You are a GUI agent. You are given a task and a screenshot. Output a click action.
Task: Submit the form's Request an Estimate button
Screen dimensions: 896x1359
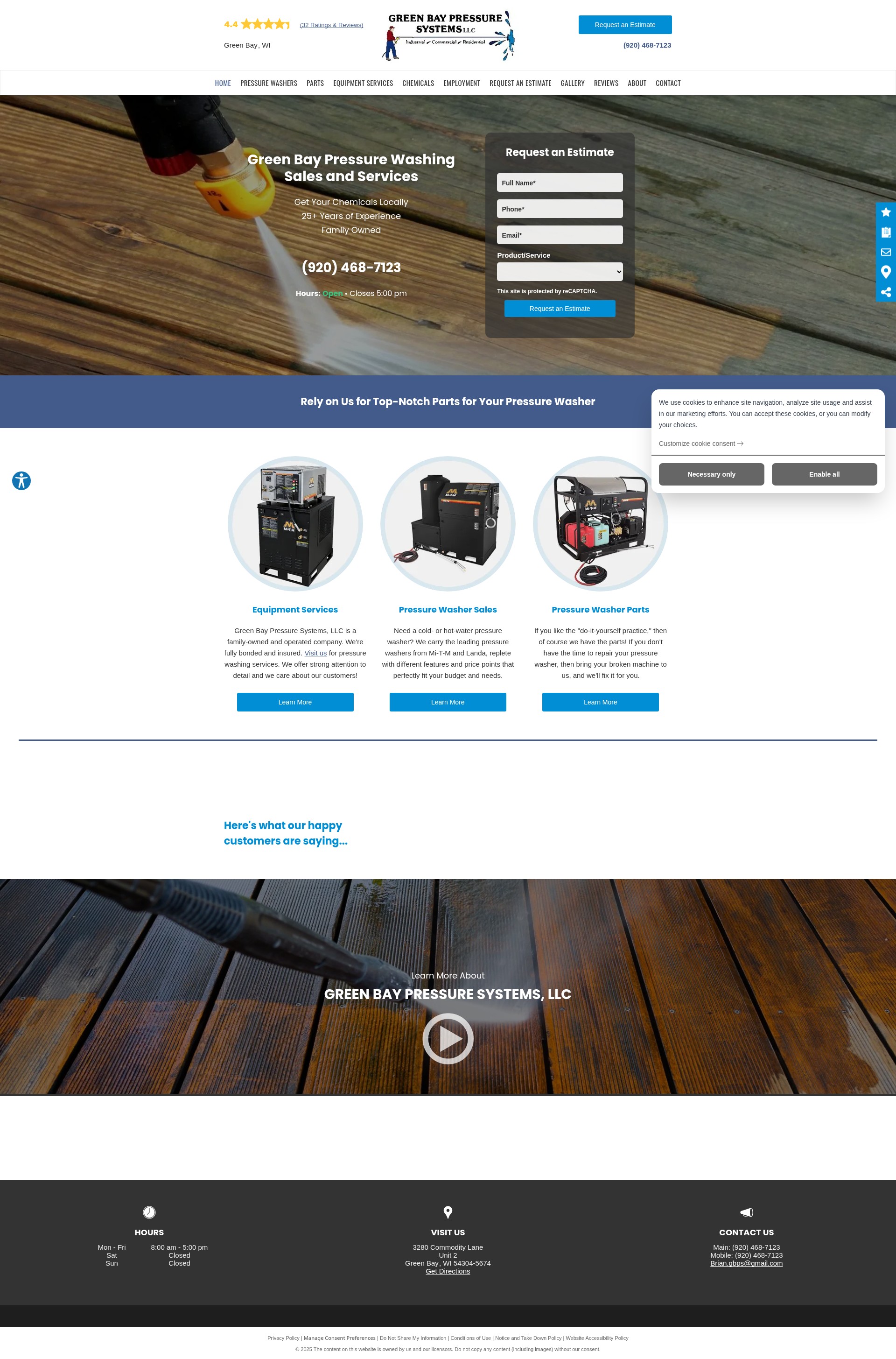pos(560,309)
